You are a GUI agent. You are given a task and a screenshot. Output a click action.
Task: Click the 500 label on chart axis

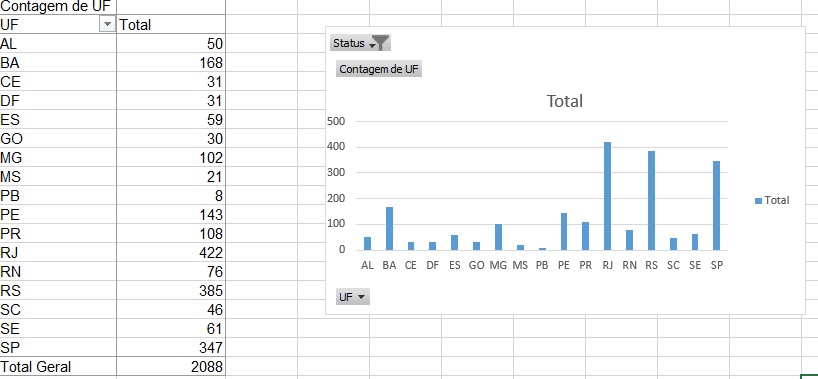tap(336, 121)
